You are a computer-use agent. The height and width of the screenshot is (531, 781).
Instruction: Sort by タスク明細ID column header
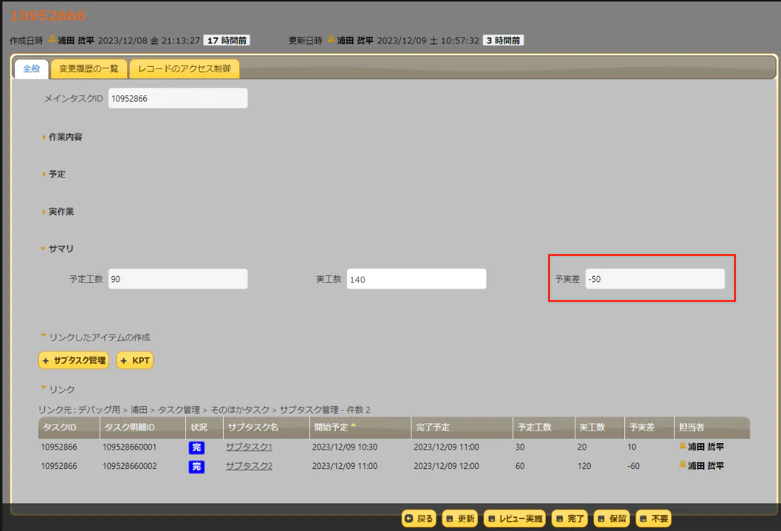(x=142, y=427)
